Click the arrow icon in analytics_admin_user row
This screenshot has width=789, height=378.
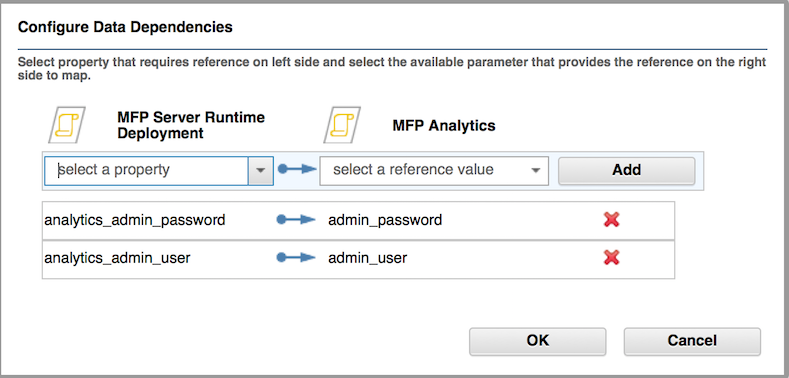pyautogui.click(x=296, y=258)
